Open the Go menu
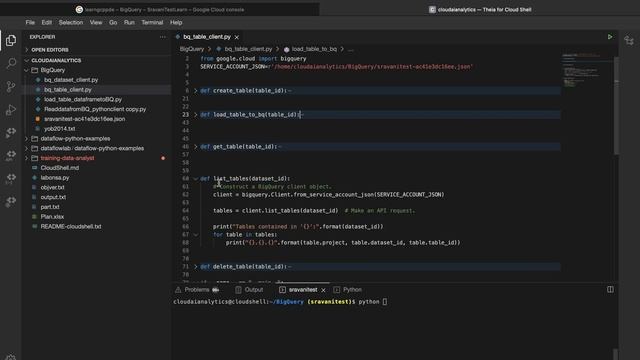Image resolution: width=640 pixels, height=360 pixels. 113,22
